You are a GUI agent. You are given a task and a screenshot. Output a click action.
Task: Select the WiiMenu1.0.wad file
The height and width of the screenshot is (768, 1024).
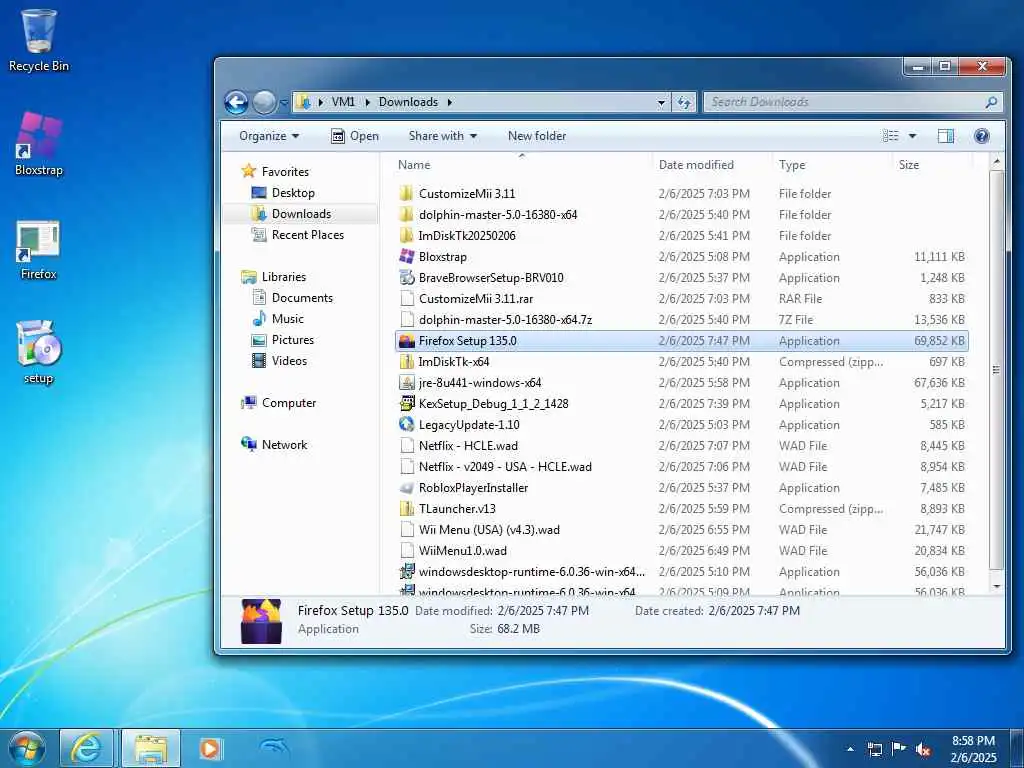463,551
